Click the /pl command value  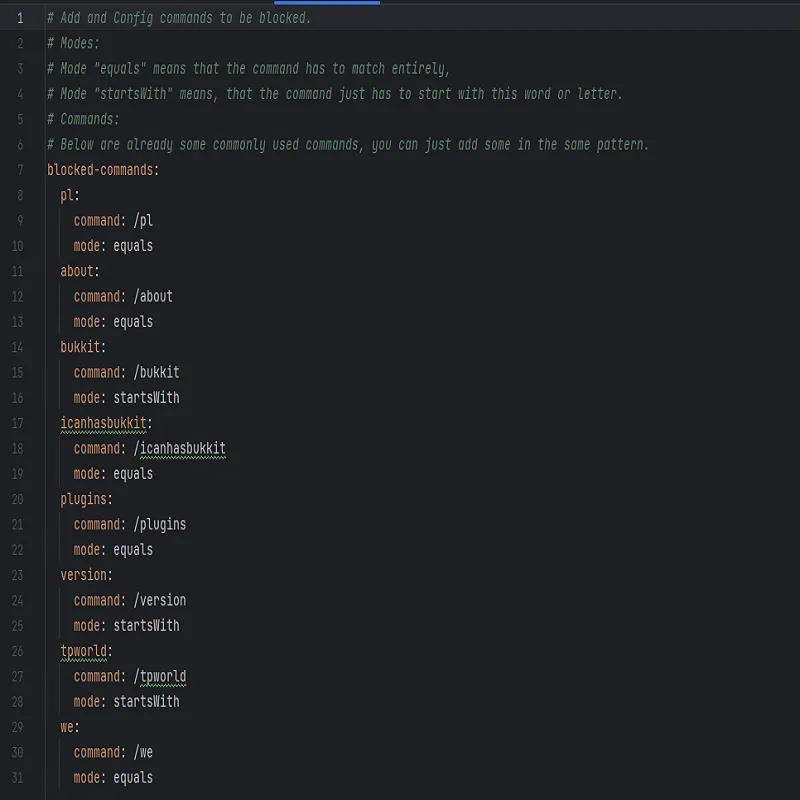[143, 220]
